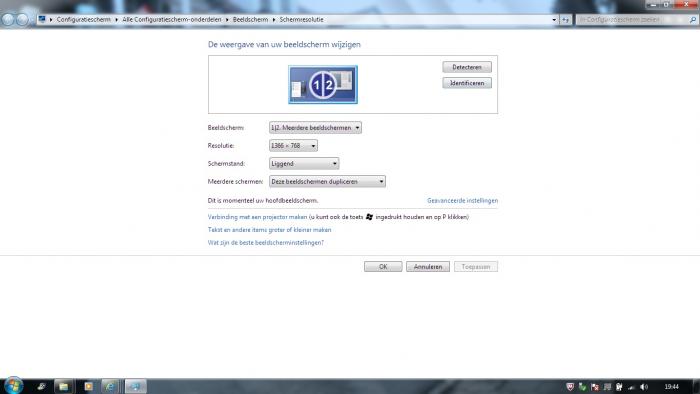Open the Resolutie 1366 × 768 dropdown
The height and width of the screenshot is (394, 700).
[x=293, y=145]
